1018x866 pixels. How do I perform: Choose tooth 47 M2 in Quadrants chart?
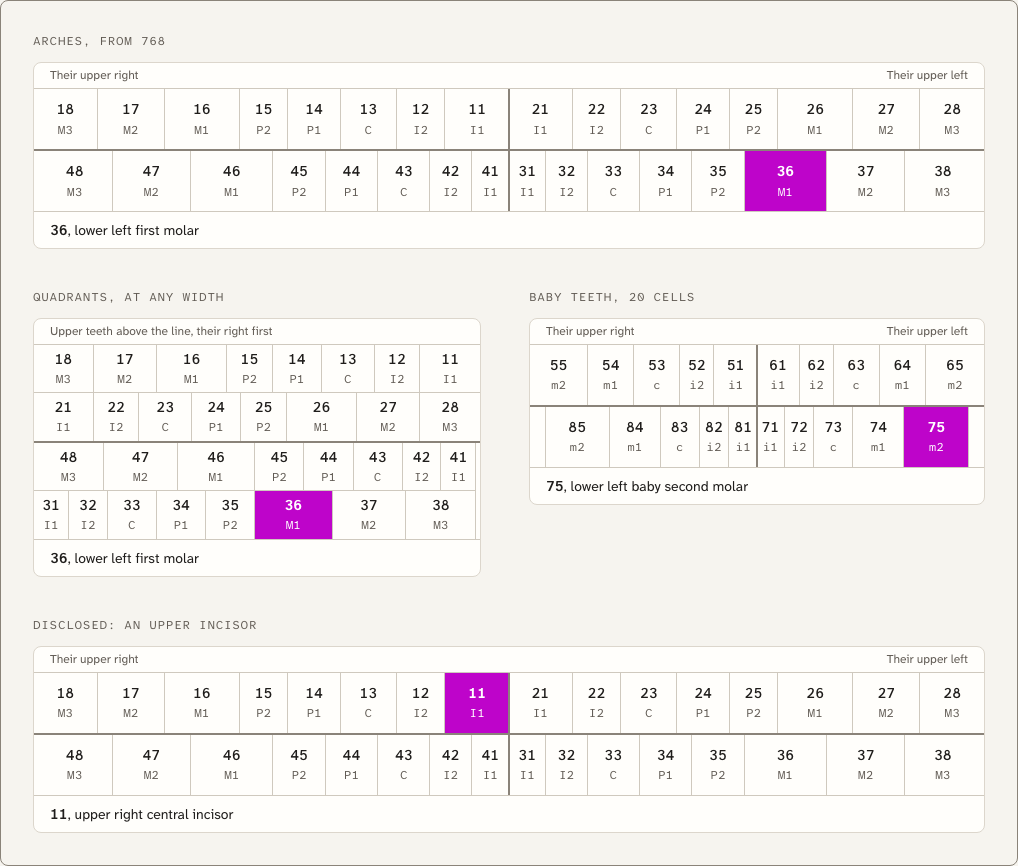(140, 466)
